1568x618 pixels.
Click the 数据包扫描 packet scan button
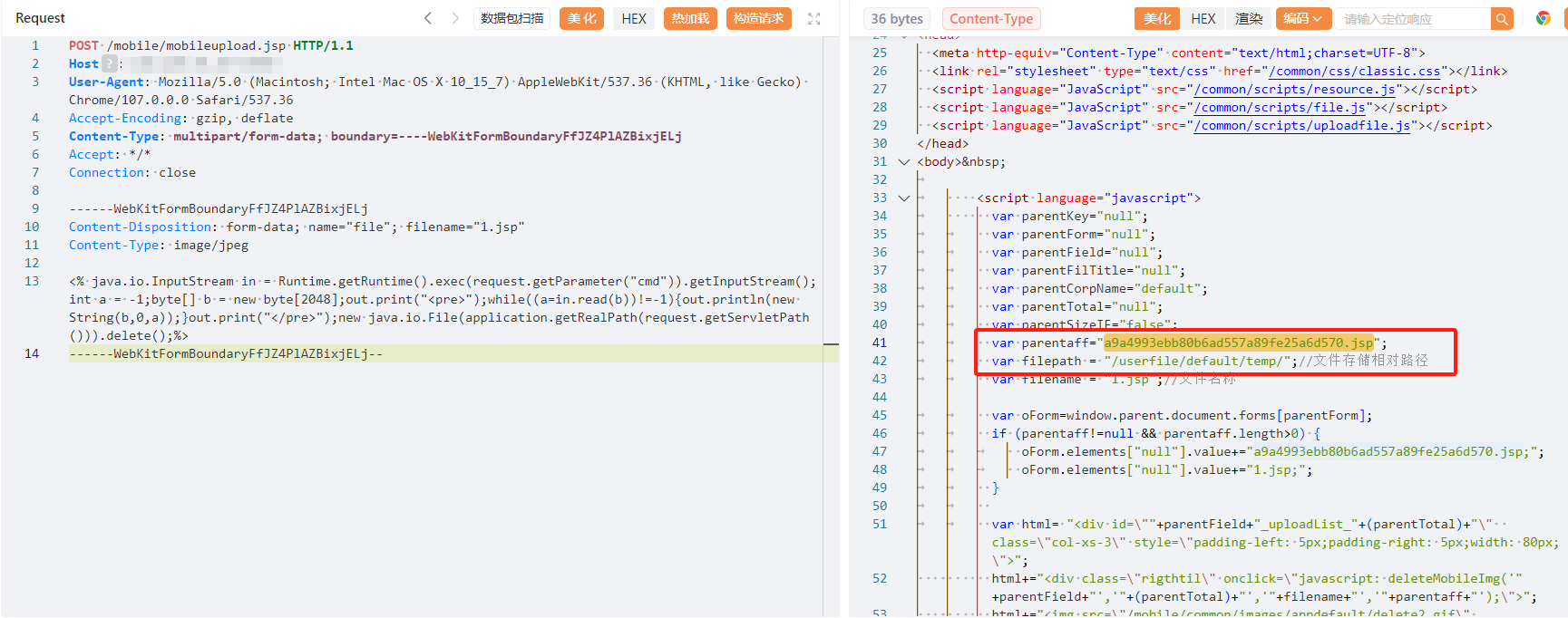(x=512, y=18)
